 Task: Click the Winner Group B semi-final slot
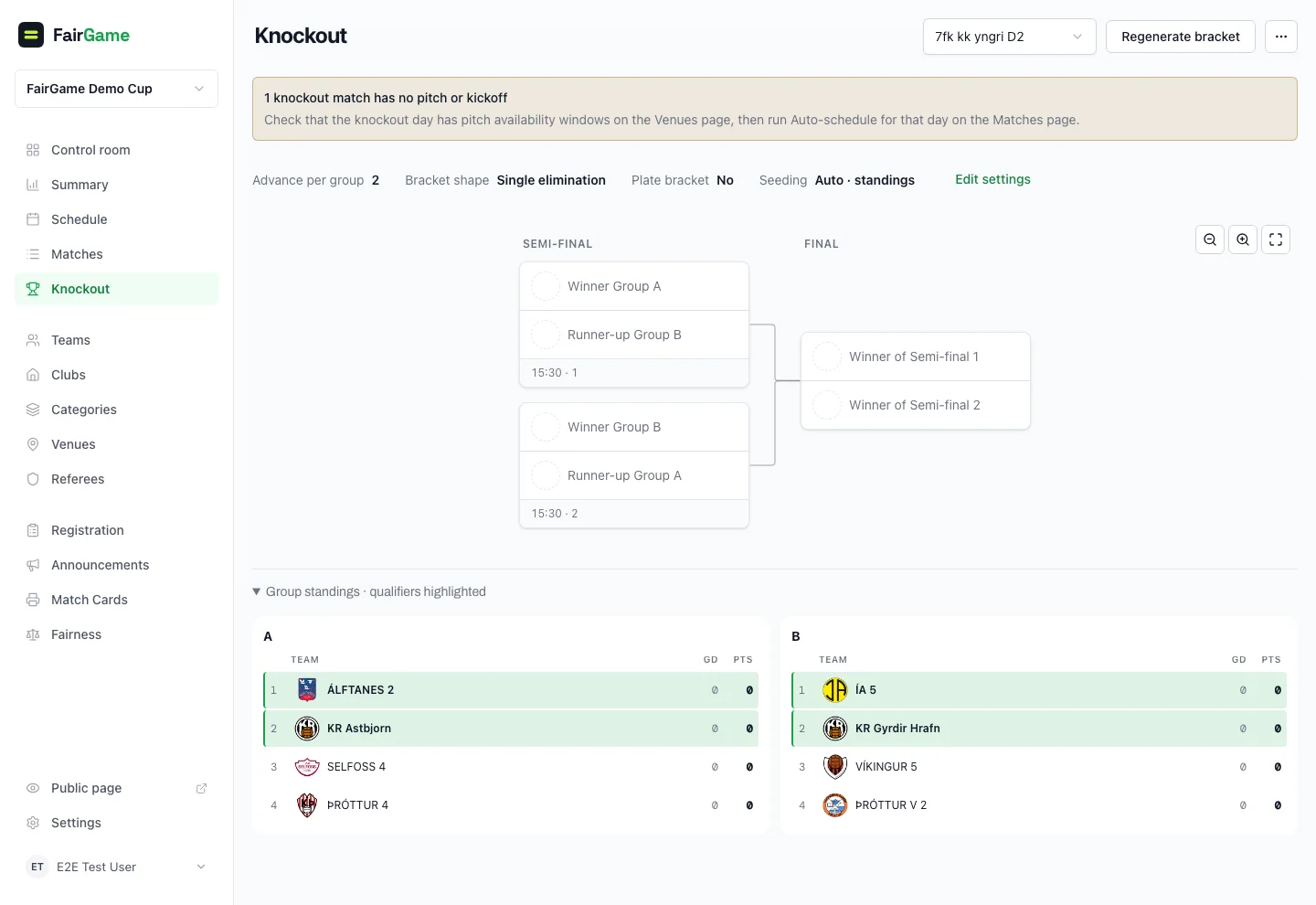pyautogui.click(x=634, y=427)
